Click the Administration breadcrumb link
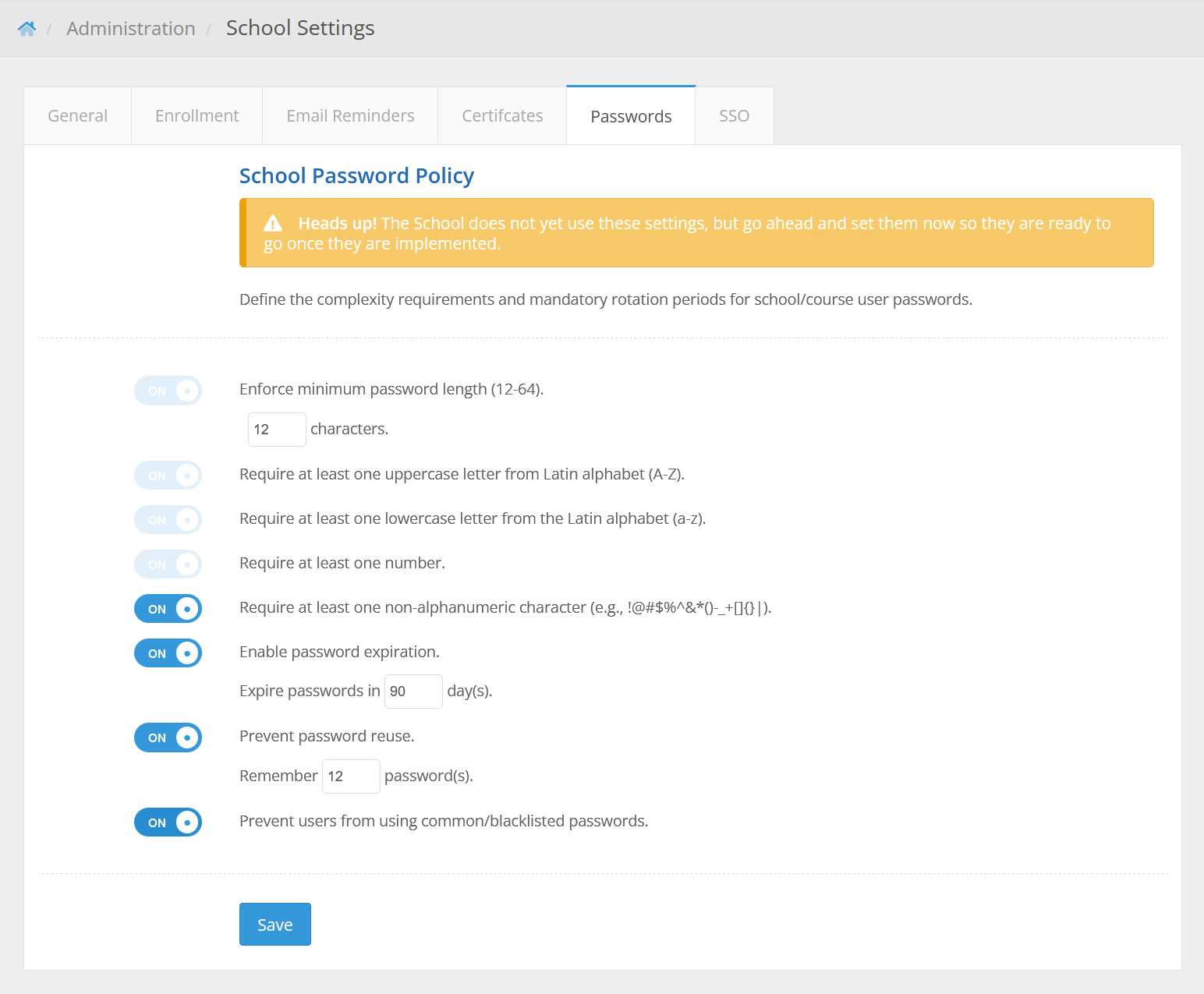This screenshot has width=1204, height=994. pos(131,29)
